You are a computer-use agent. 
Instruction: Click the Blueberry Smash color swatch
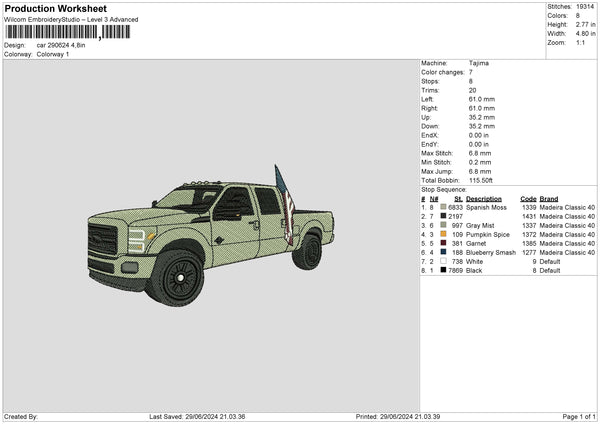pyautogui.click(x=443, y=252)
